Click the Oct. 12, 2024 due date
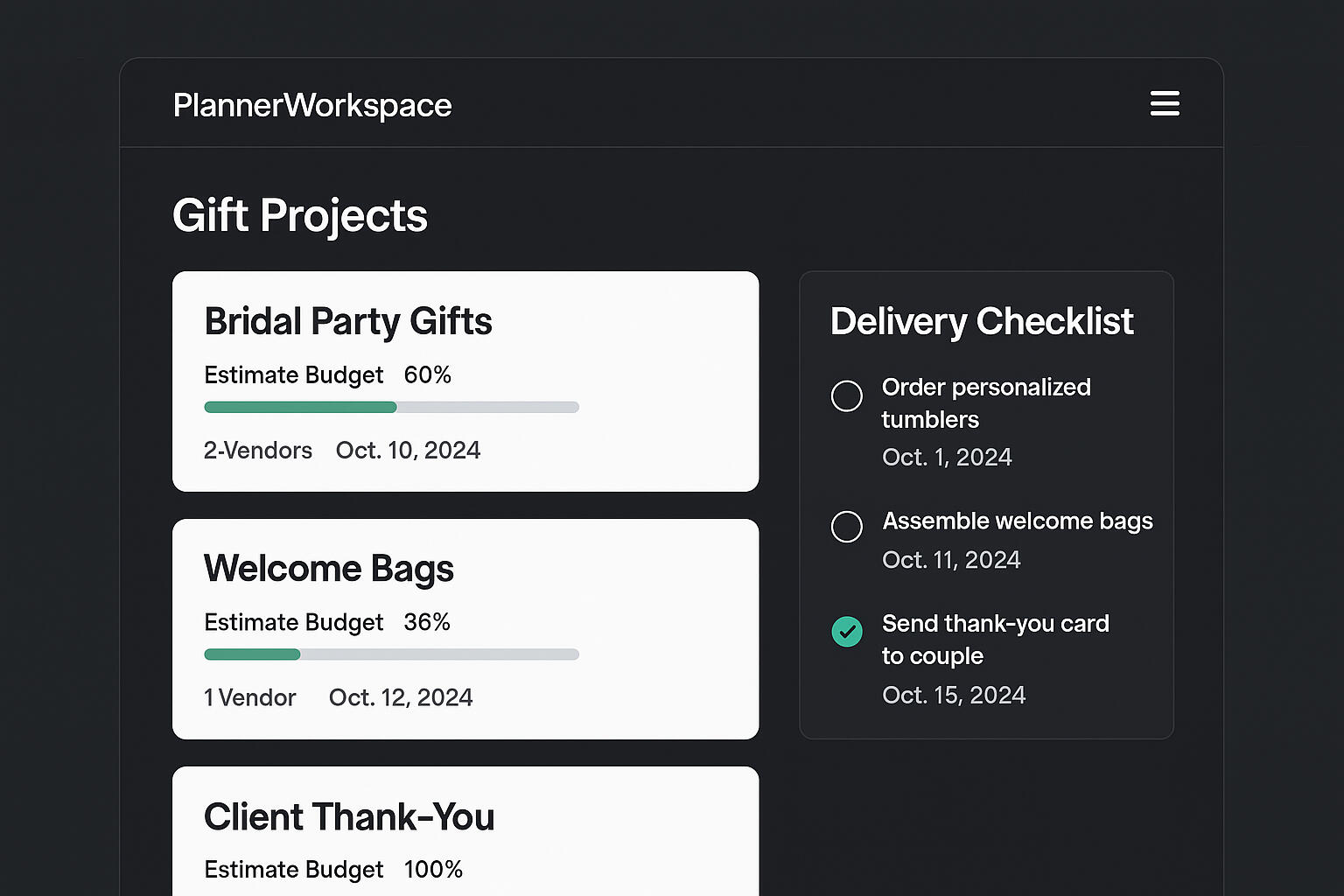Screen dimensions: 1344x896 tap(400, 698)
